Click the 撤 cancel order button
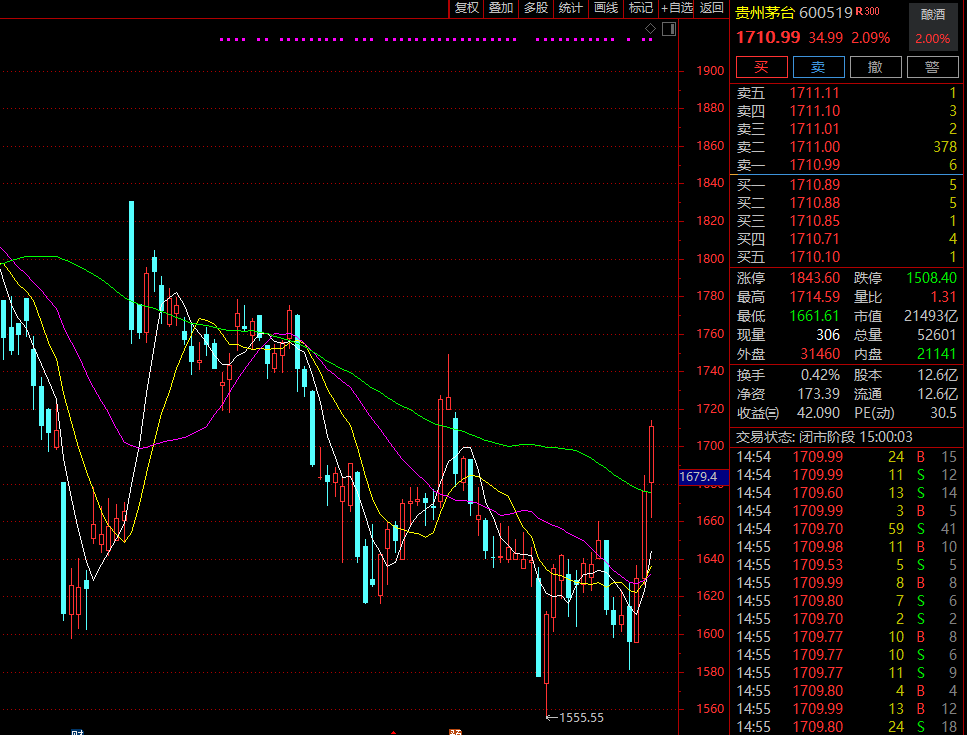Screen dimensions: 967x735 click(x=876, y=67)
